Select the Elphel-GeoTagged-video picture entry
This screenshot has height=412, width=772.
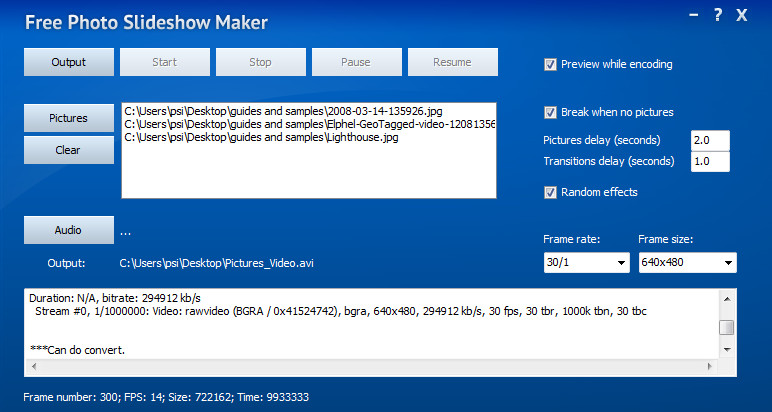(309, 124)
